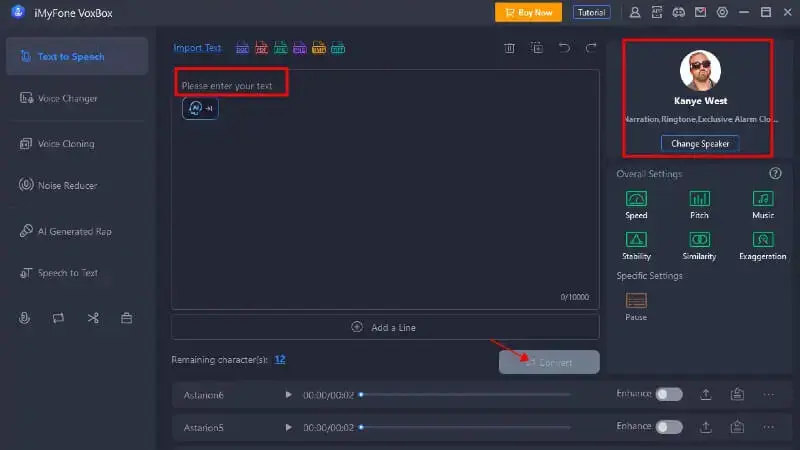Import a file using the blue document icon
This screenshot has width=800, height=450.
(x=242, y=48)
